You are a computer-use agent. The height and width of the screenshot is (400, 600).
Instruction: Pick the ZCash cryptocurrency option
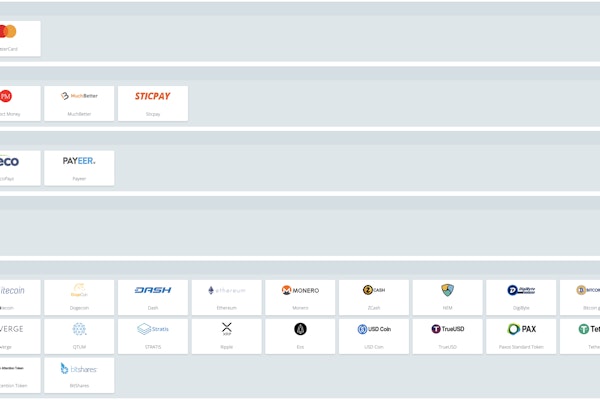pyautogui.click(x=374, y=297)
